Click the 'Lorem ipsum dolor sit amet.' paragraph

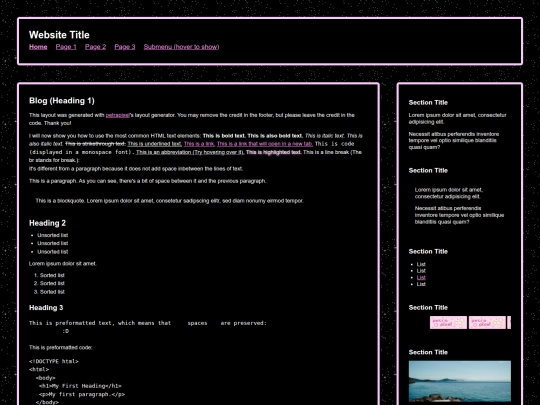(63, 264)
